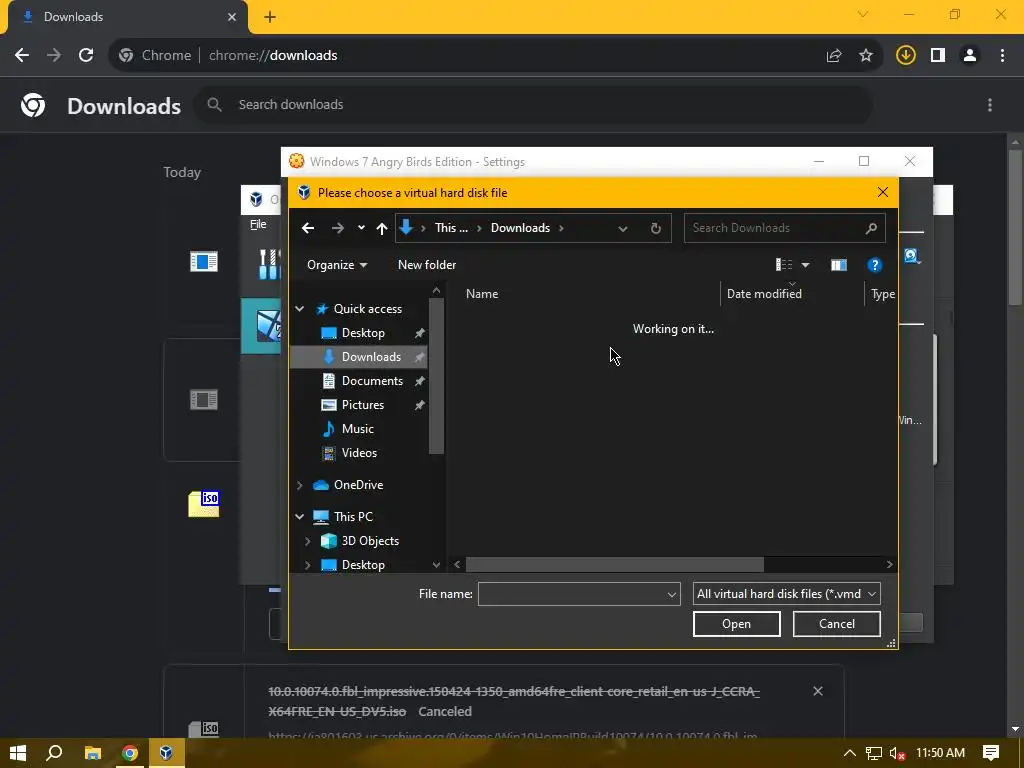Open File Explorer from taskbar
Screen dimensions: 1024x768
[x=93, y=753]
